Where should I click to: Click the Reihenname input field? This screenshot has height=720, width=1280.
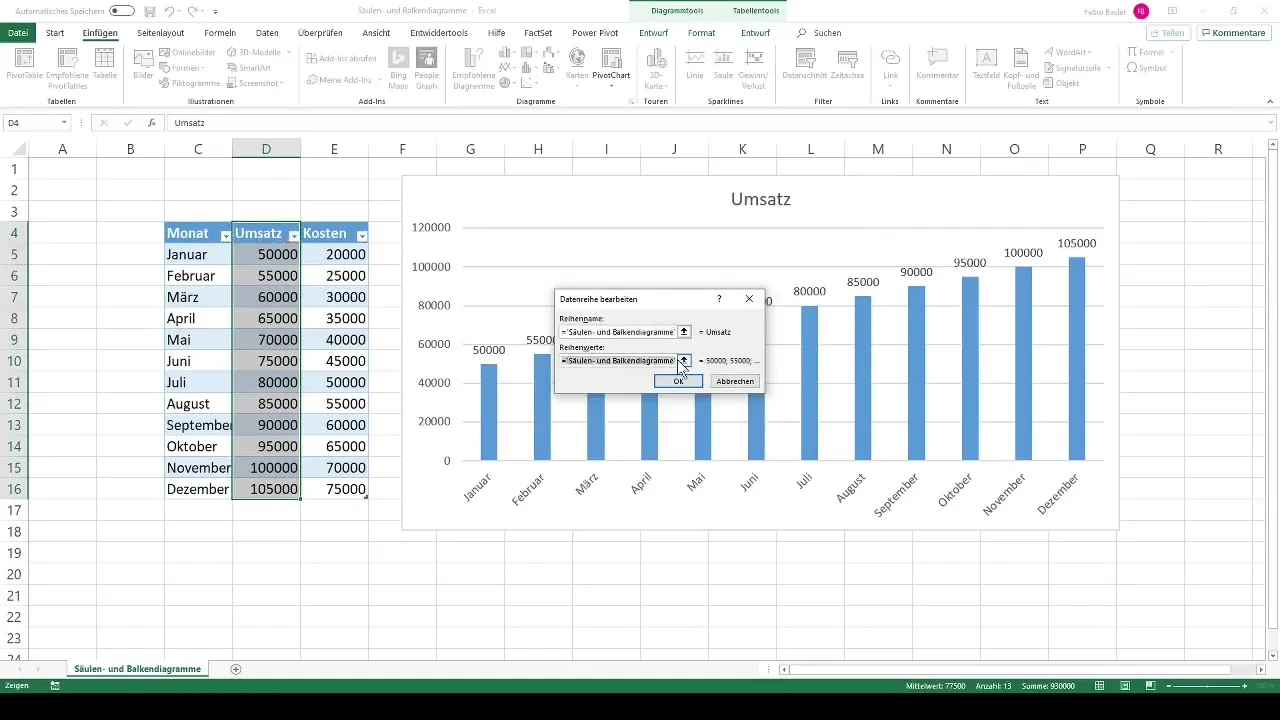(617, 331)
